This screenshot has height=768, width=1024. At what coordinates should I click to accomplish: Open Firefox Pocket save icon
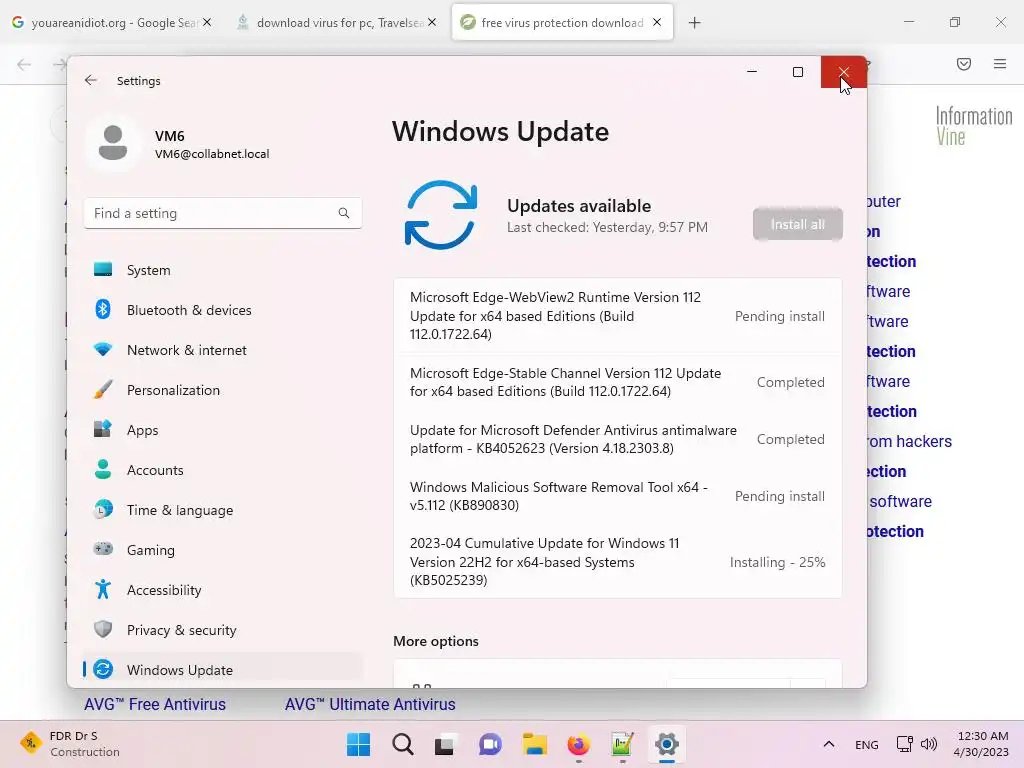click(964, 64)
